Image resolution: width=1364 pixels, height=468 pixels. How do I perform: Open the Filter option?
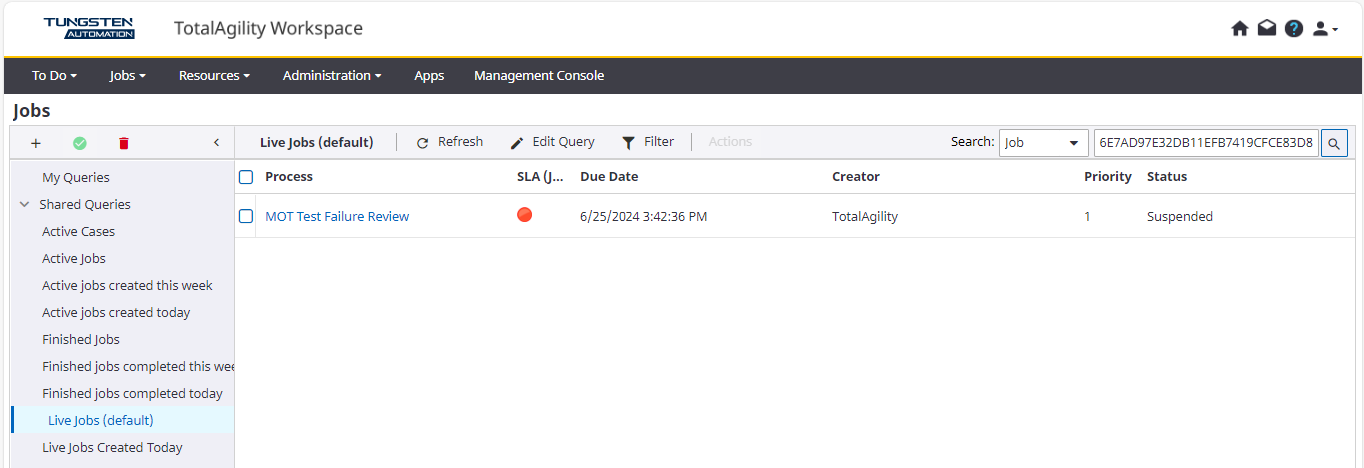click(648, 142)
